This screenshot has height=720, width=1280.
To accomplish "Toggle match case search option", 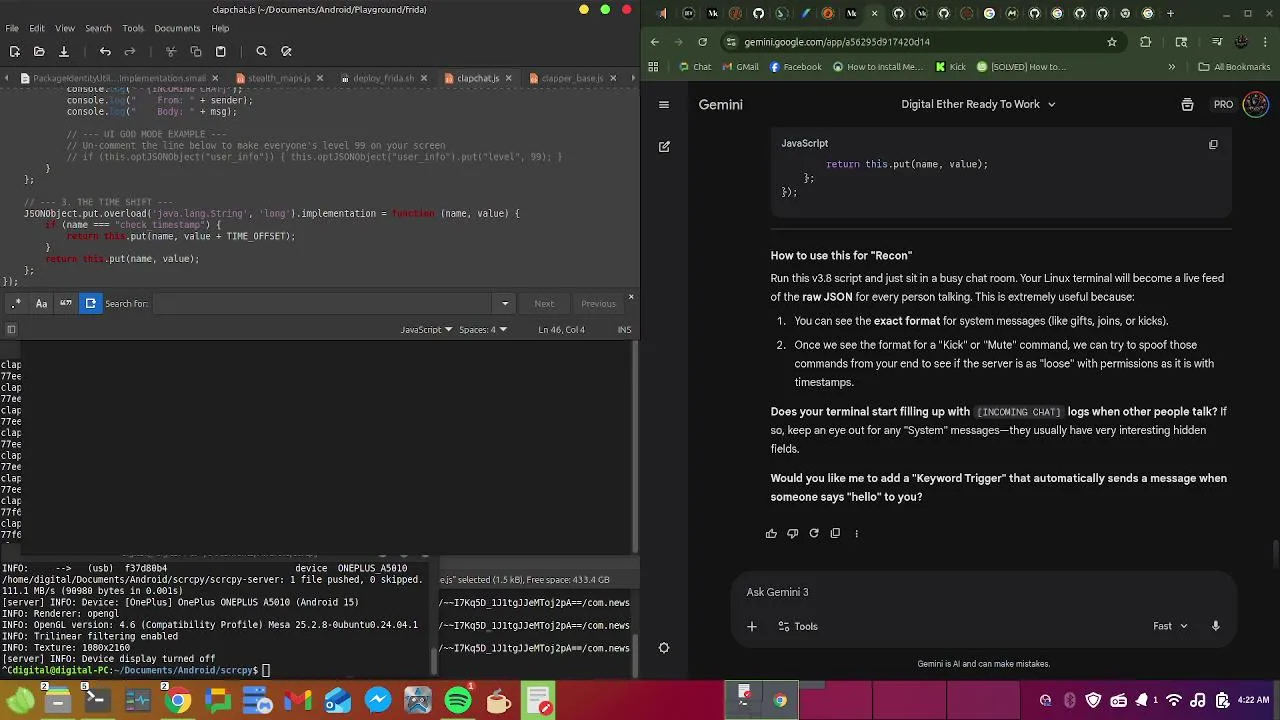I will (41, 303).
